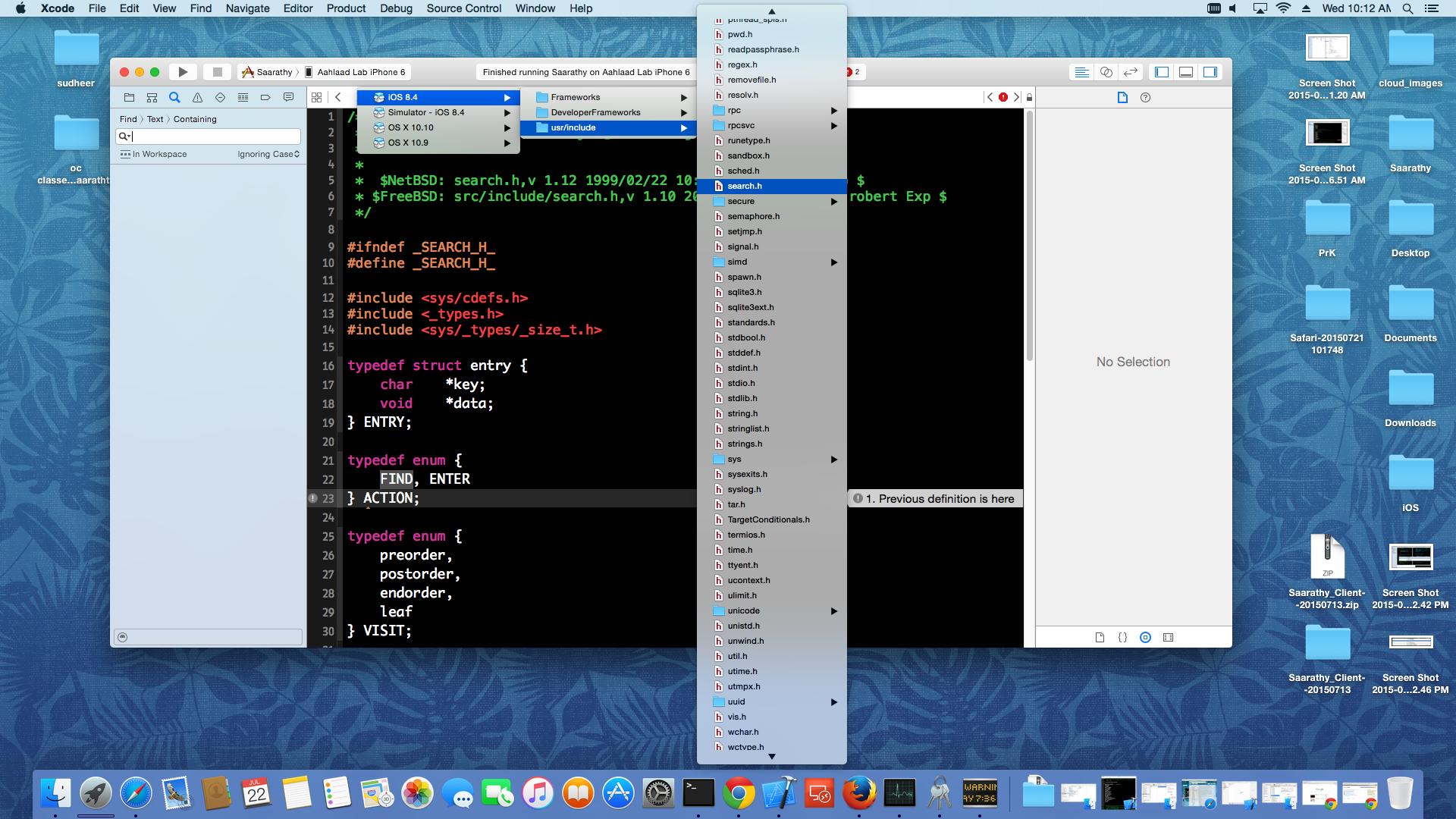This screenshot has height=819, width=1456.
Task: Select string.h from the file list
Action: pos(772,413)
